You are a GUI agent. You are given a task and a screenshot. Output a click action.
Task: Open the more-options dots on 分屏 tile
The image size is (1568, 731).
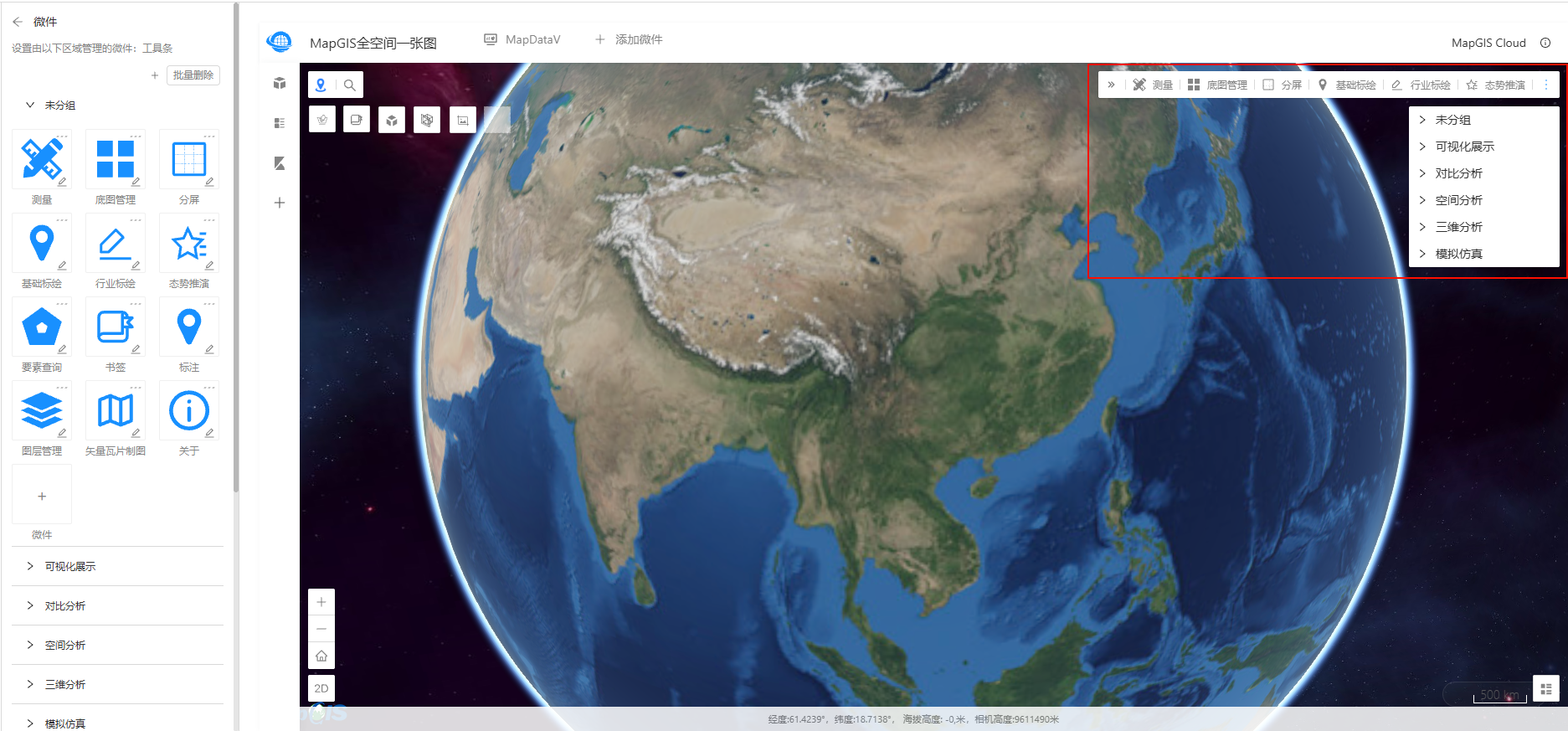(x=209, y=136)
